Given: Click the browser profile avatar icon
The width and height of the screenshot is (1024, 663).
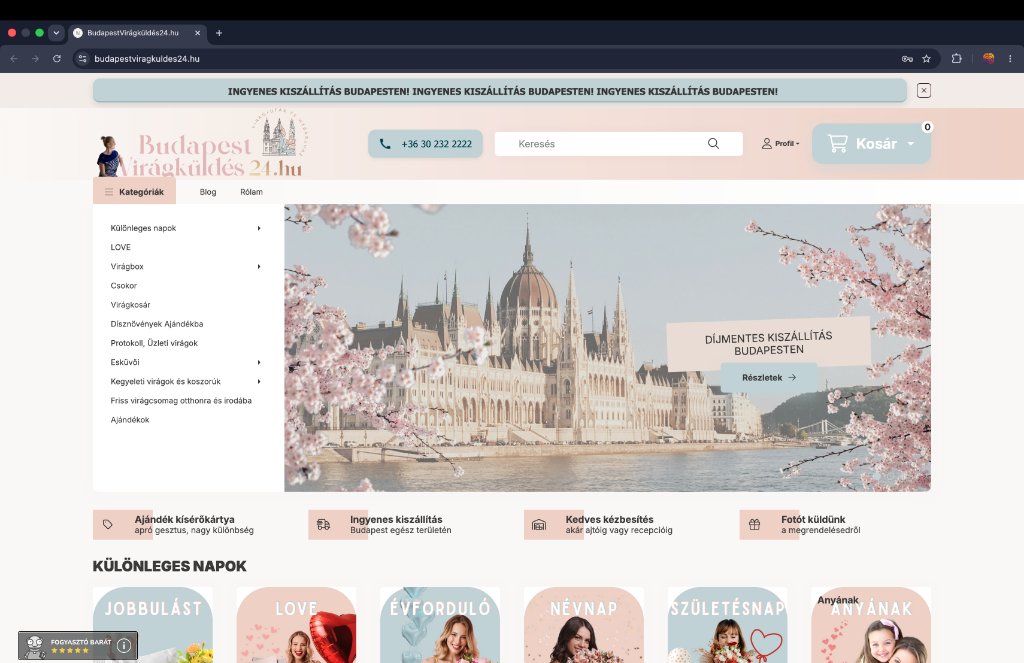Looking at the screenshot, I should point(988,59).
